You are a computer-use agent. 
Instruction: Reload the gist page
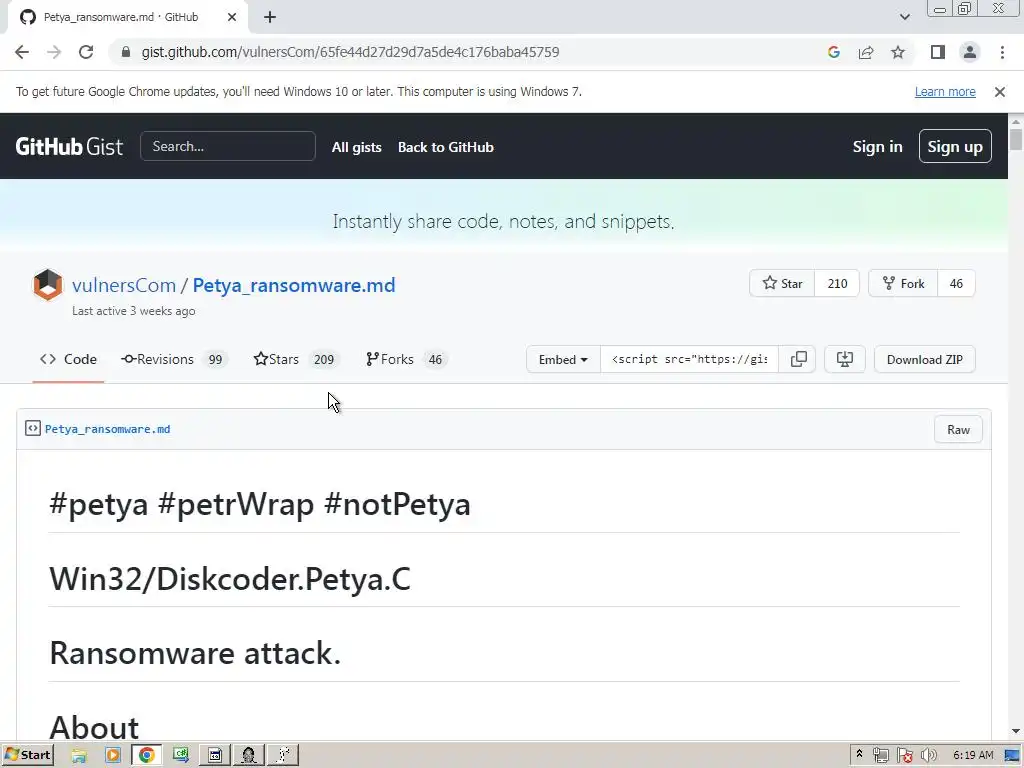point(86,52)
